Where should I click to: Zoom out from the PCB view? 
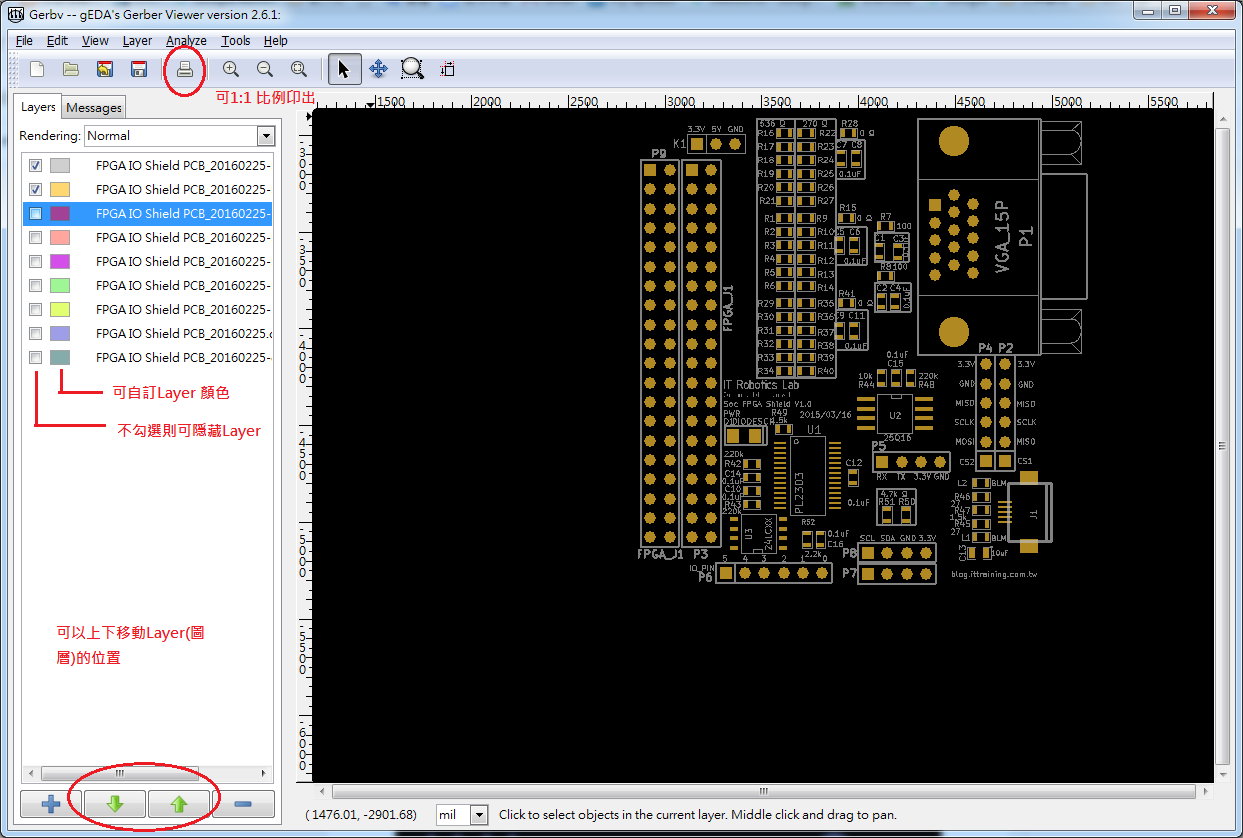pos(264,68)
